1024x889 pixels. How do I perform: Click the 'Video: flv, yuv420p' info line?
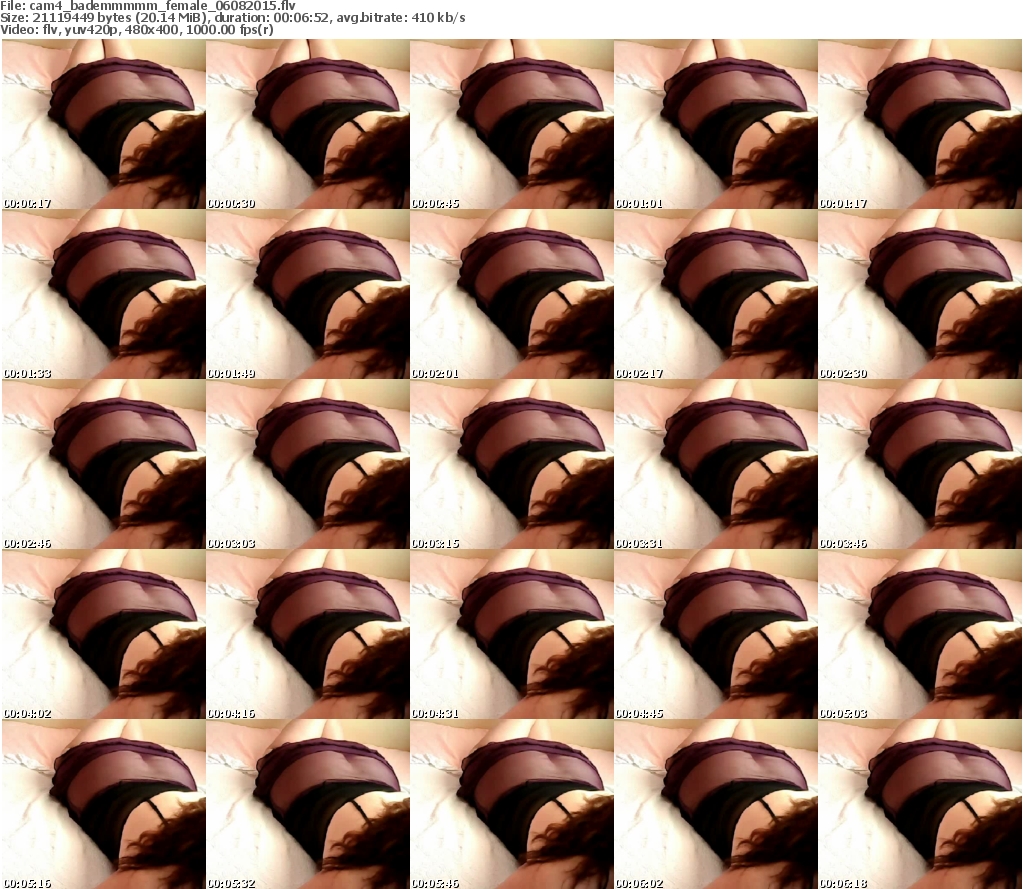(136, 29)
